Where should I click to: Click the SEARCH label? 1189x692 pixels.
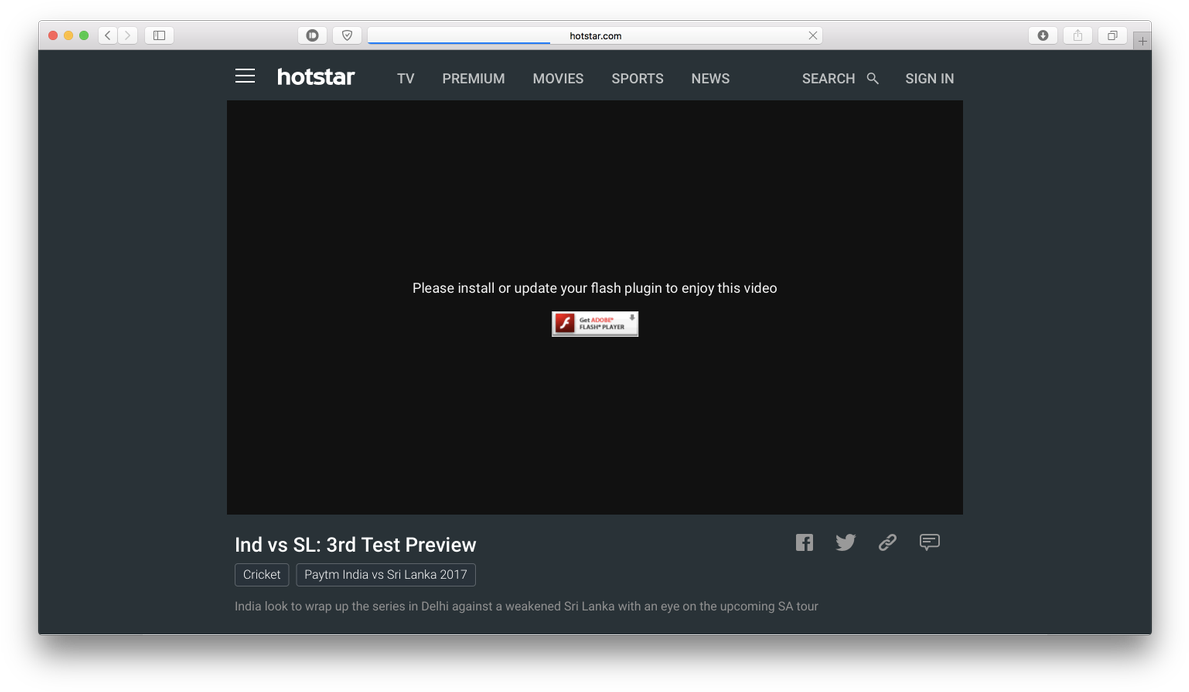[x=828, y=79]
